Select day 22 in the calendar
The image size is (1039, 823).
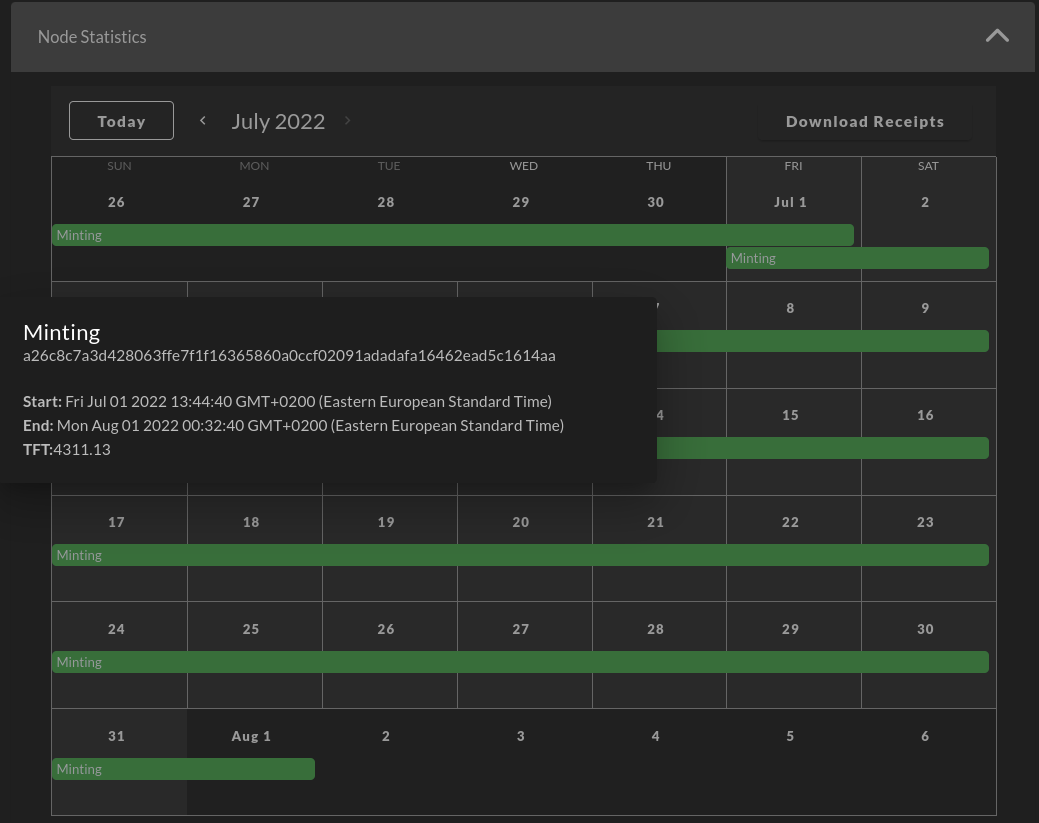click(x=790, y=522)
